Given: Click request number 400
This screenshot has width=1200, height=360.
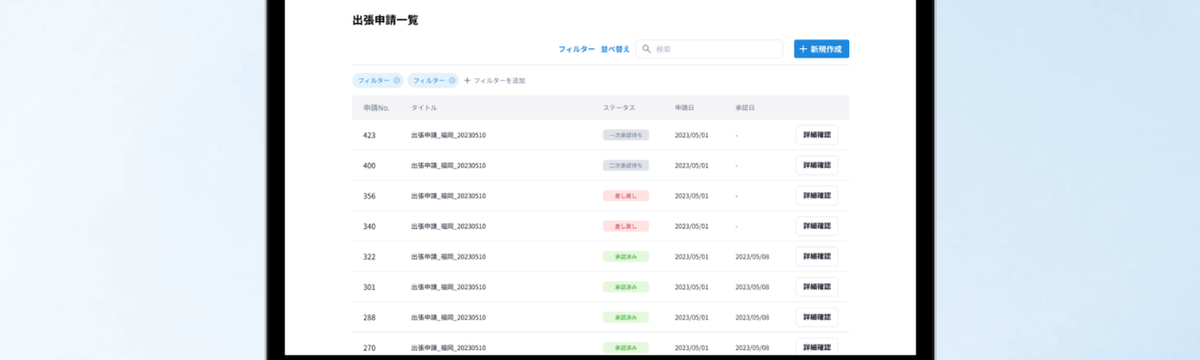Looking at the screenshot, I should click(x=369, y=165).
